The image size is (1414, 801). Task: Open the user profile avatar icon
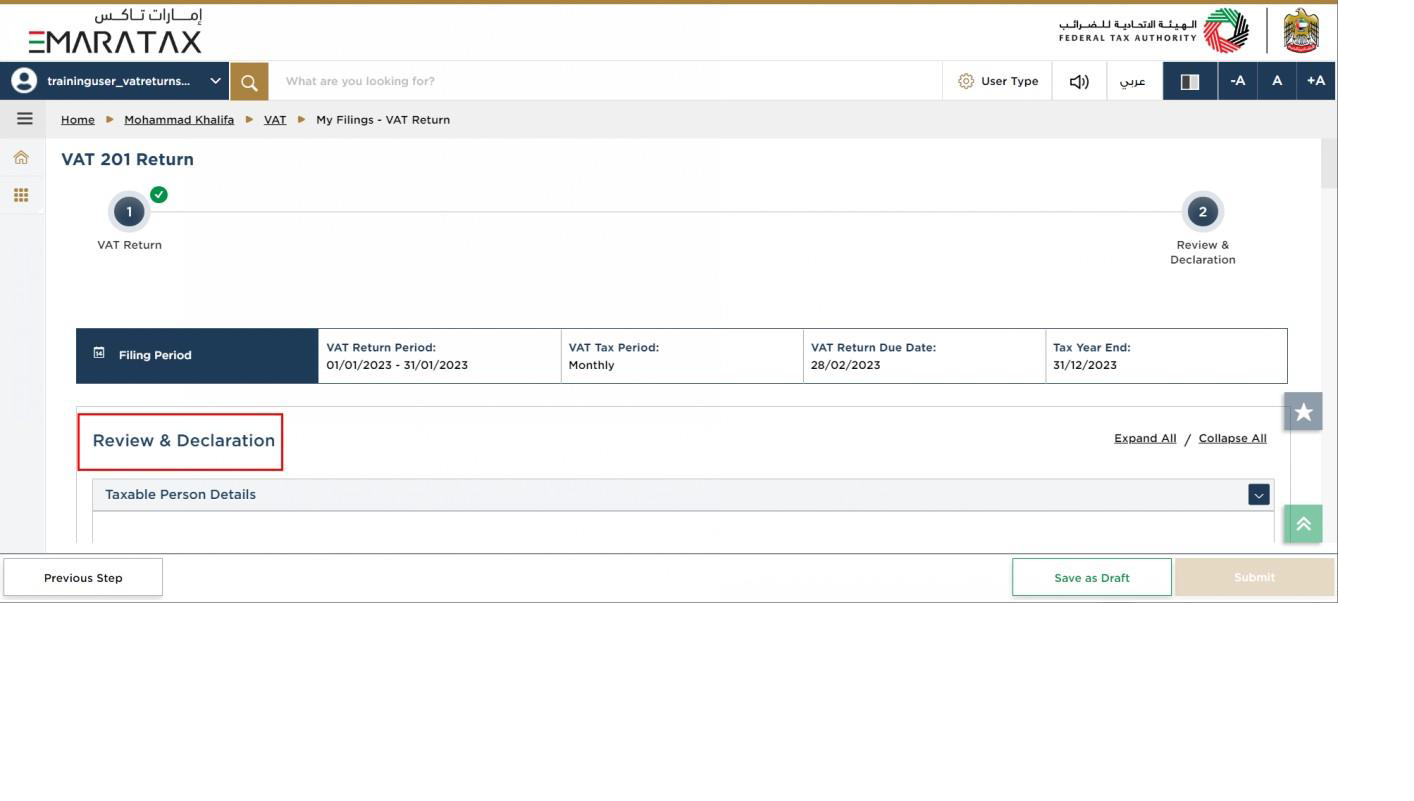pyautogui.click(x=22, y=81)
